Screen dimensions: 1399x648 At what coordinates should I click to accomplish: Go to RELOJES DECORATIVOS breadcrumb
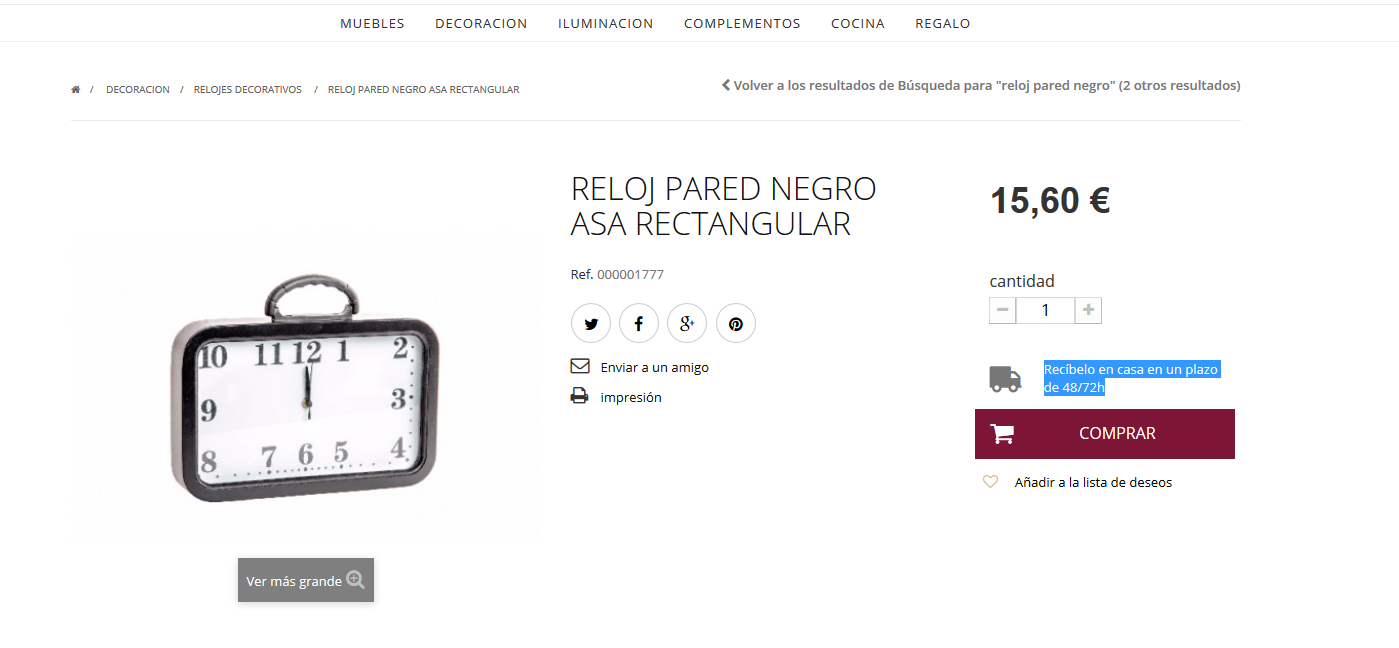click(x=248, y=89)
